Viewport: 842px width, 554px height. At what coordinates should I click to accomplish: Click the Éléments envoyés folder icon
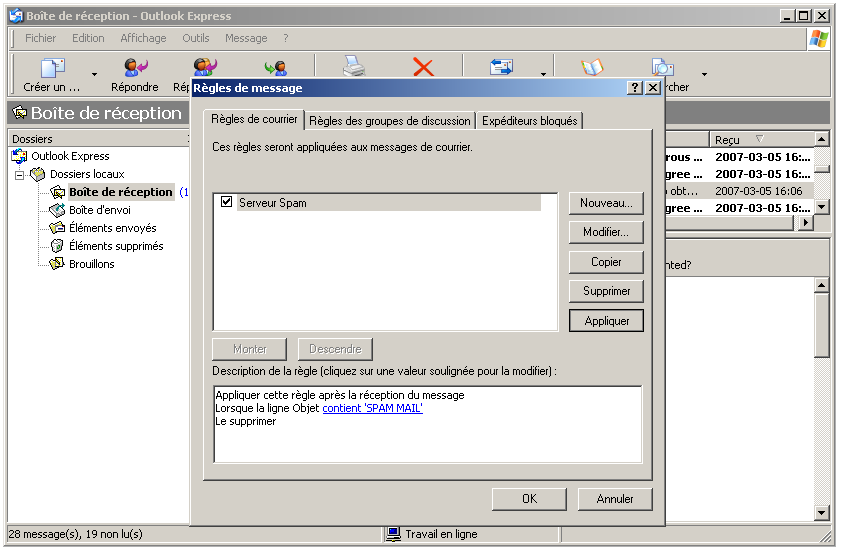57,228
